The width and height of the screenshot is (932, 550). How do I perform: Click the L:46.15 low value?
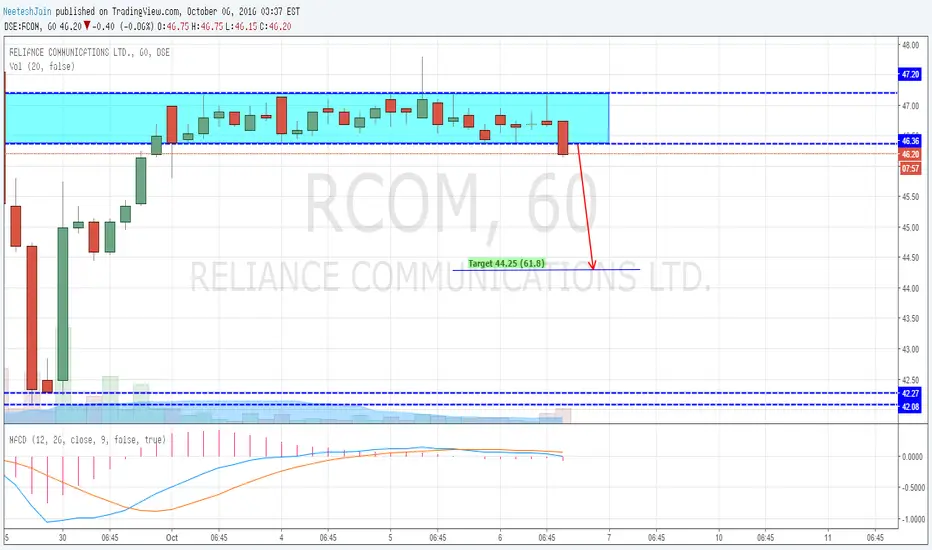pos(241,26)
